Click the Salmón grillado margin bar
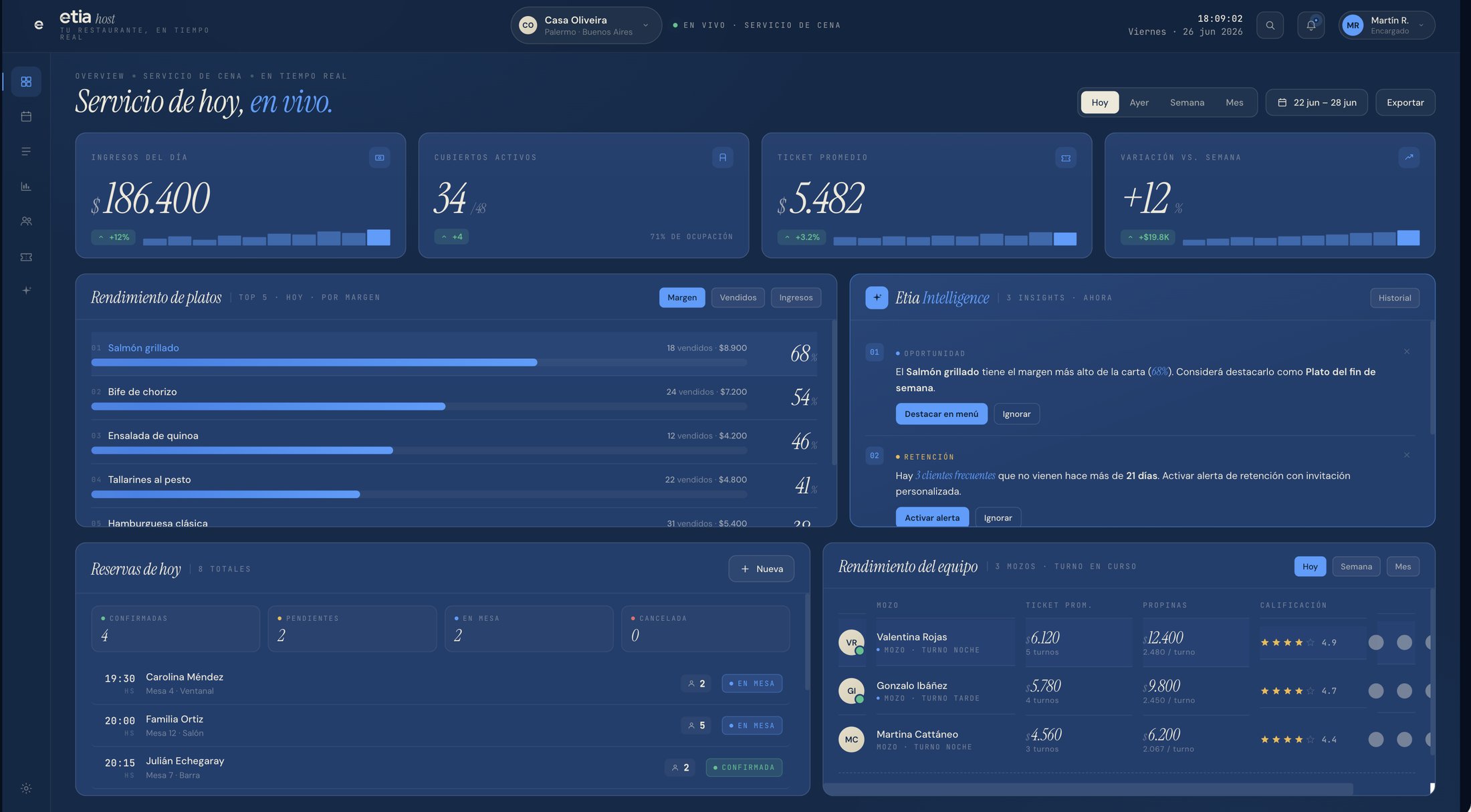 419,362
